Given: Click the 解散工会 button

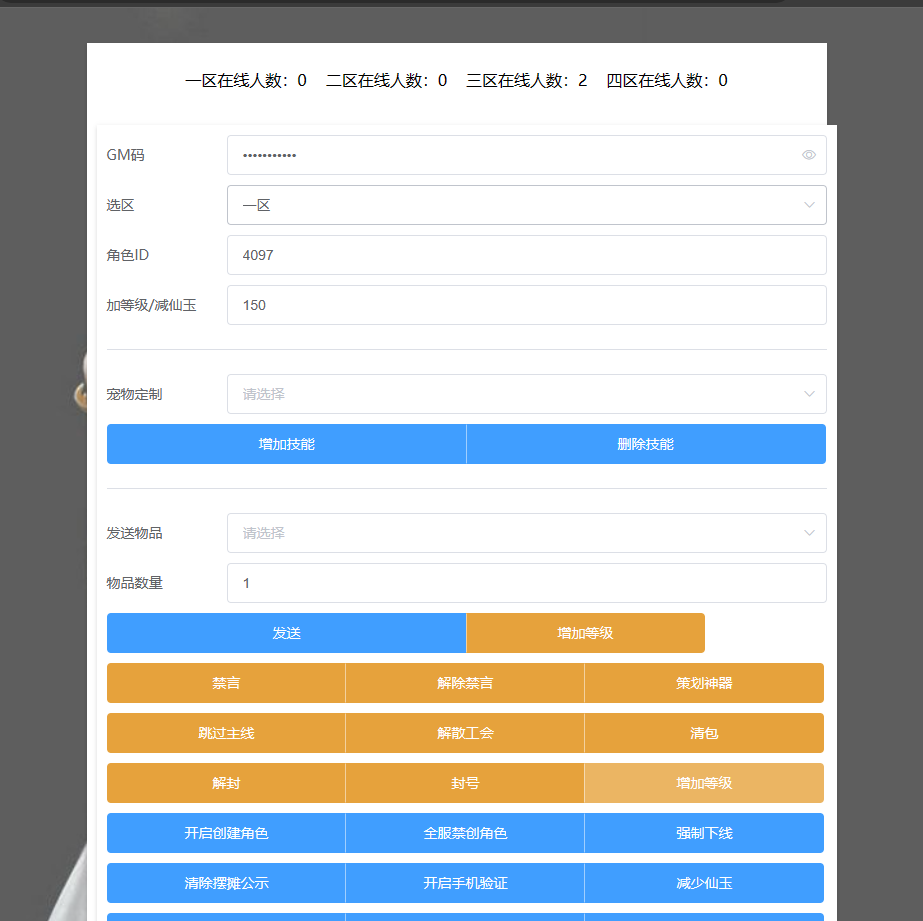Looking at the screenshot, I should click(x=465, y=733).
